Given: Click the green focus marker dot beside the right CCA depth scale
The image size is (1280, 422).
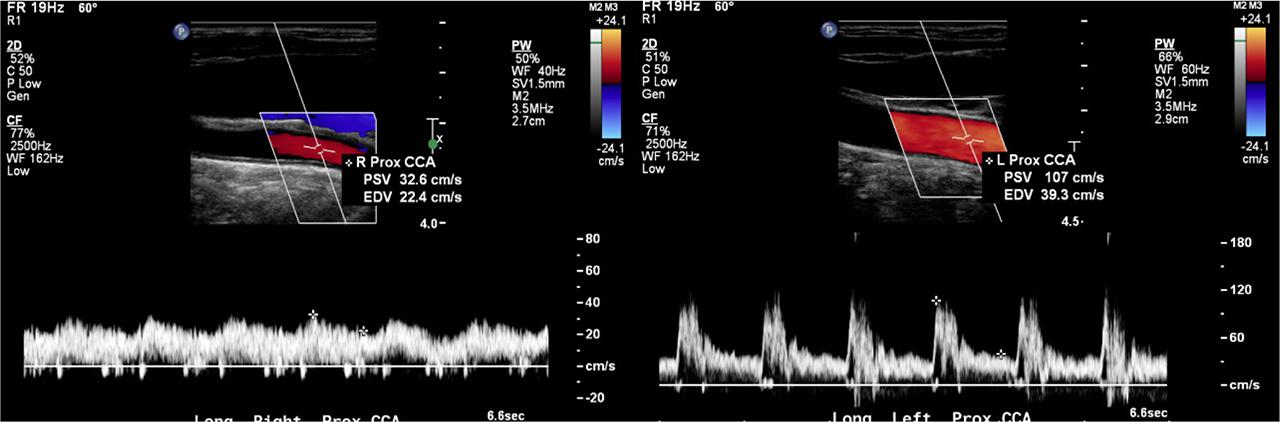Looking at the screenshot, I should 433,145.
